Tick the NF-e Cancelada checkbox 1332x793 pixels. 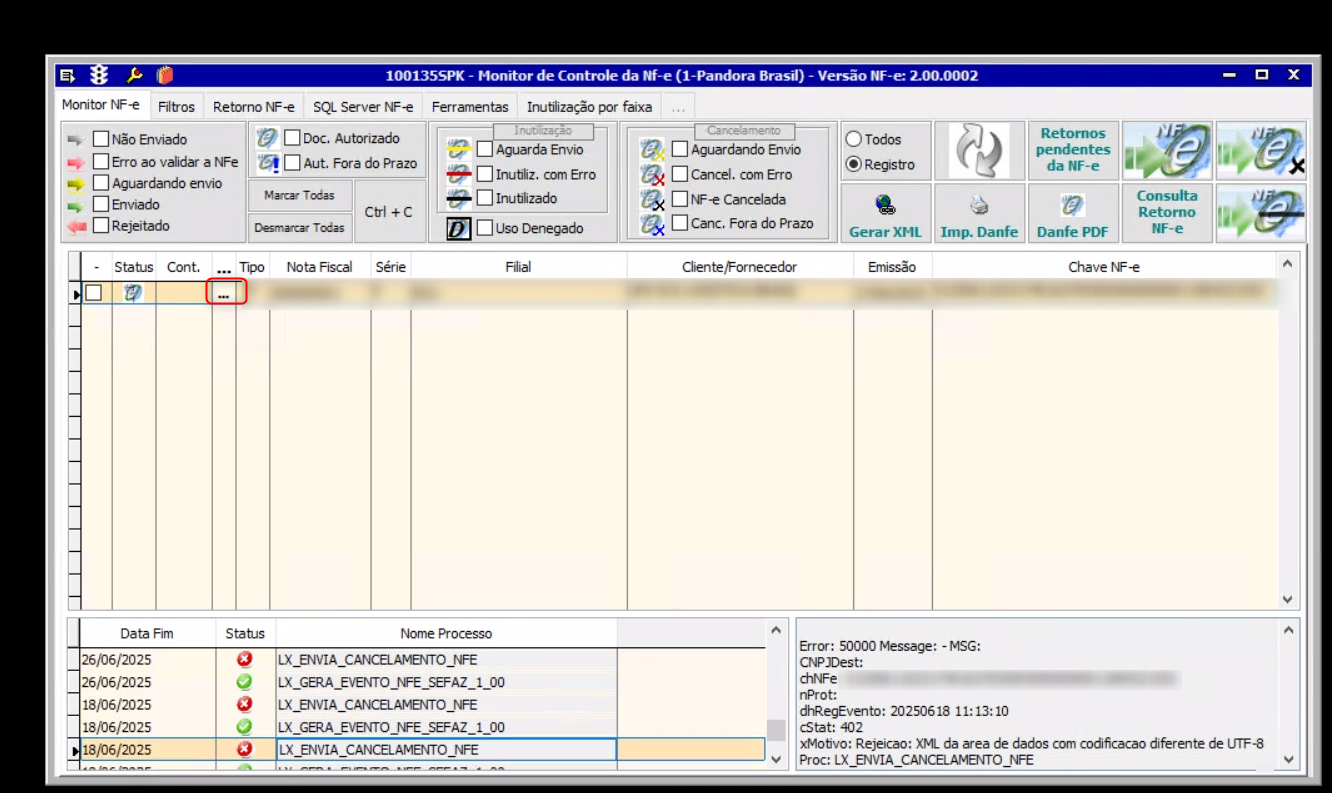(680, 199)
